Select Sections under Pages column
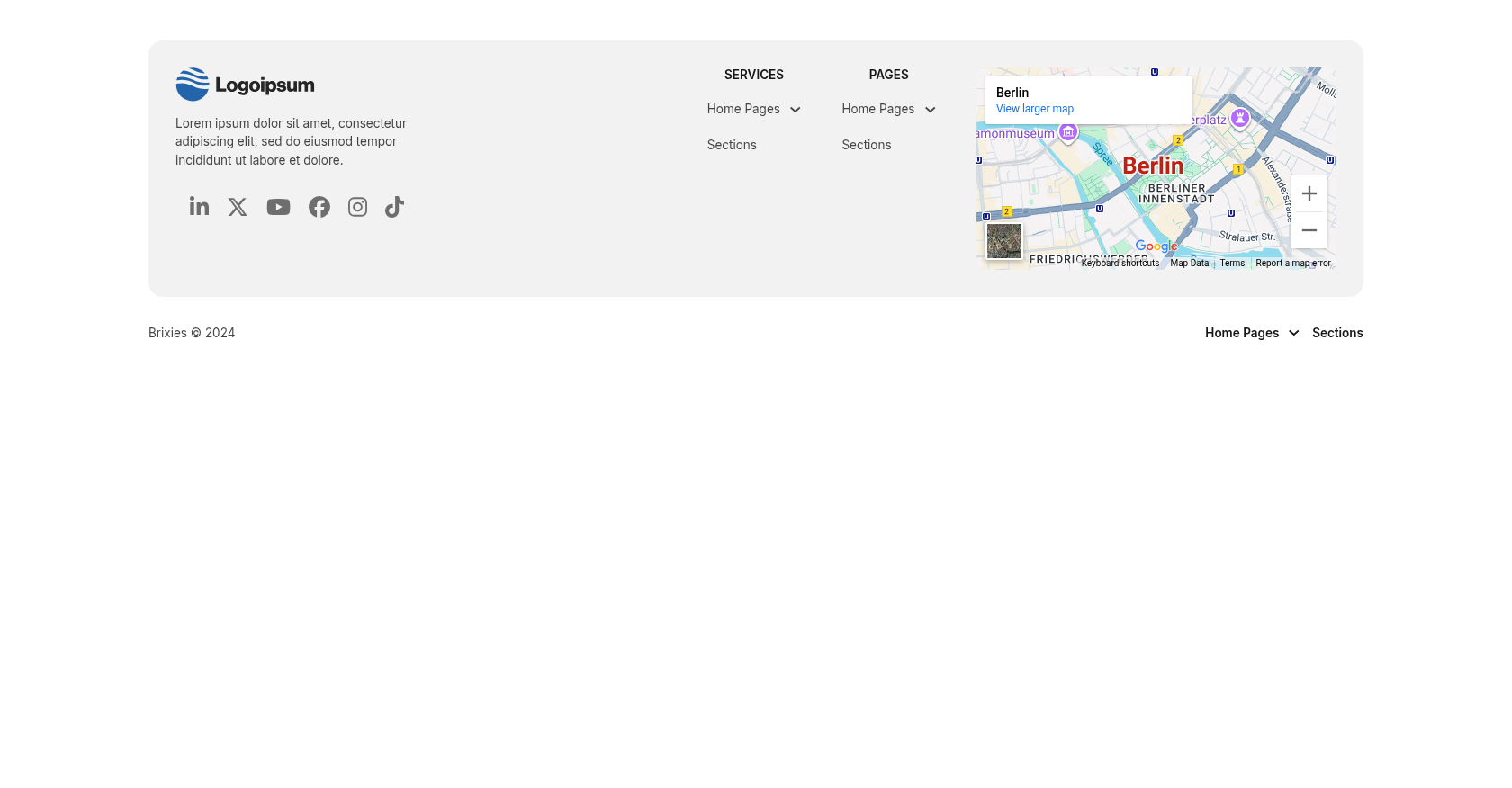The width and height of the screenshot is (1512, 788). 866,145
